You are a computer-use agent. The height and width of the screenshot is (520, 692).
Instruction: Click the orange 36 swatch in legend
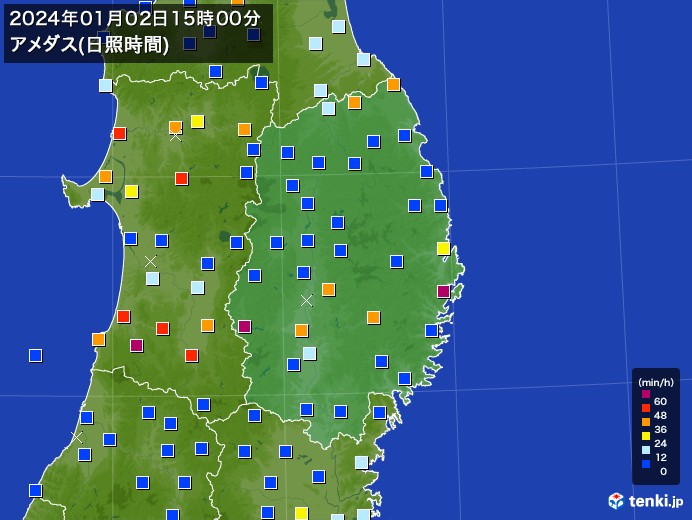(646, 422)
